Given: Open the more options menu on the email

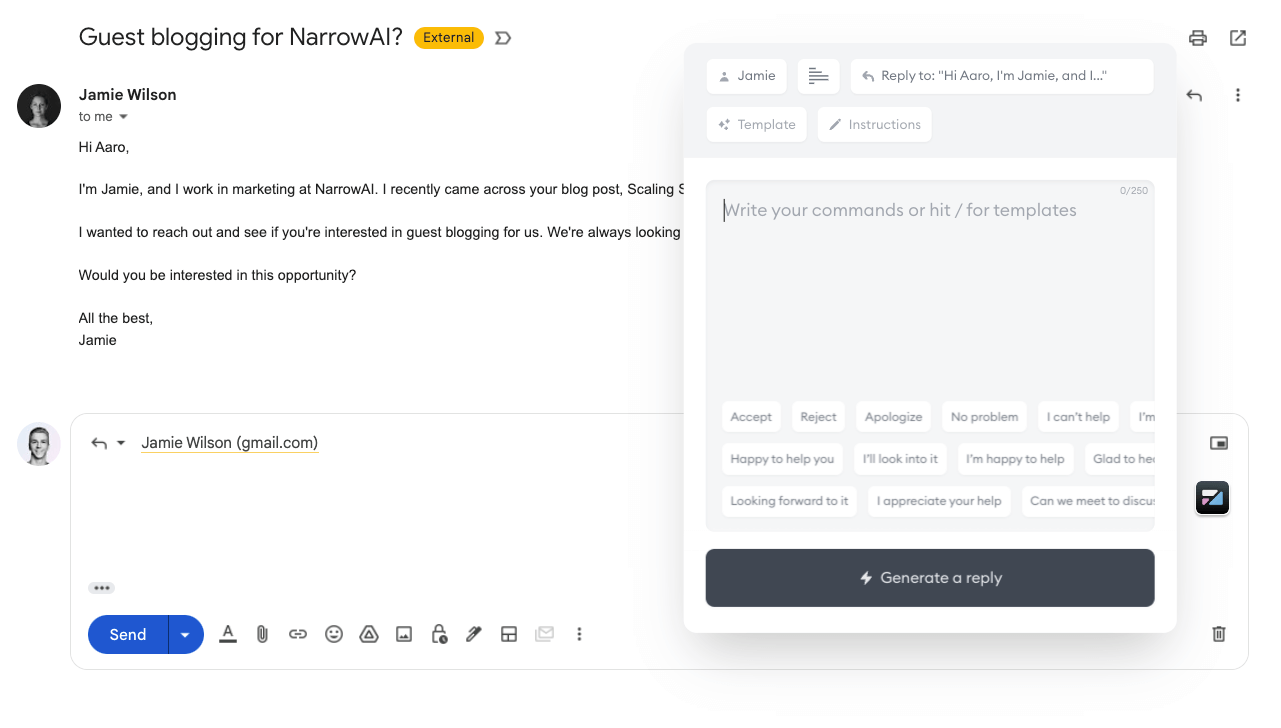Looking at the screenshot, I should 1238,95.
